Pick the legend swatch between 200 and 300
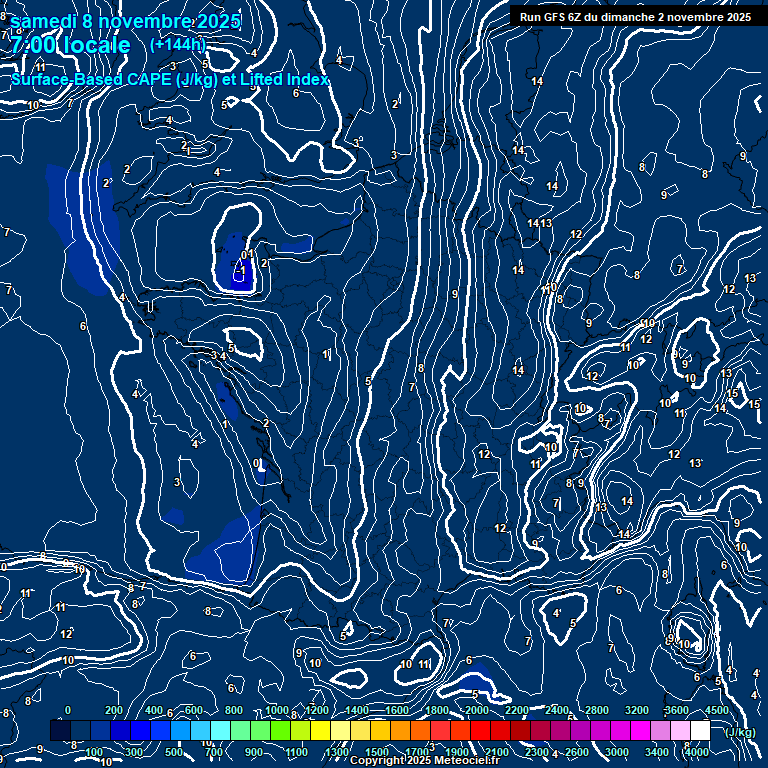This screenshot has height=768, width=768. [120, 730]
